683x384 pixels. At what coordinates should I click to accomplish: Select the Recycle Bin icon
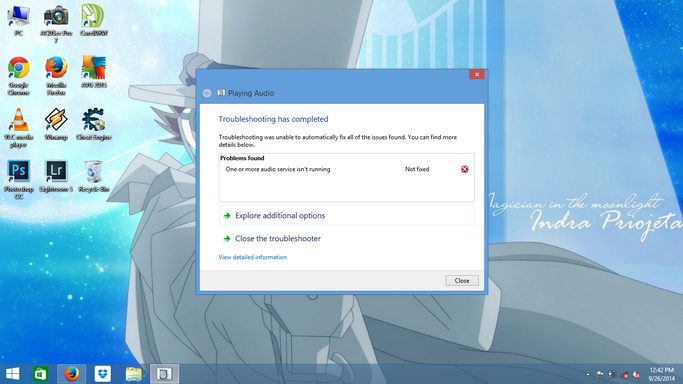click(94, 176)
